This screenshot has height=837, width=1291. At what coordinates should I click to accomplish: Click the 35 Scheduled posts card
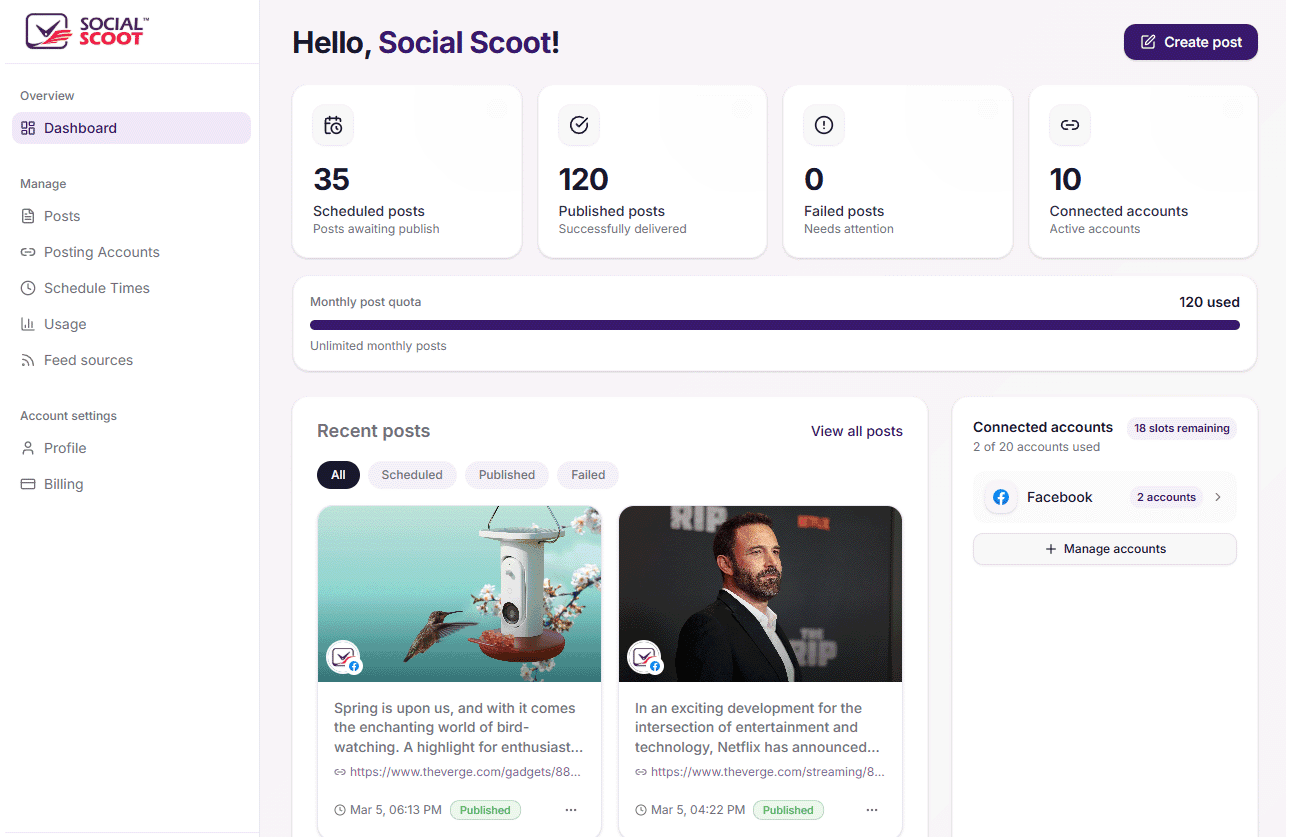tap(407, 172)
